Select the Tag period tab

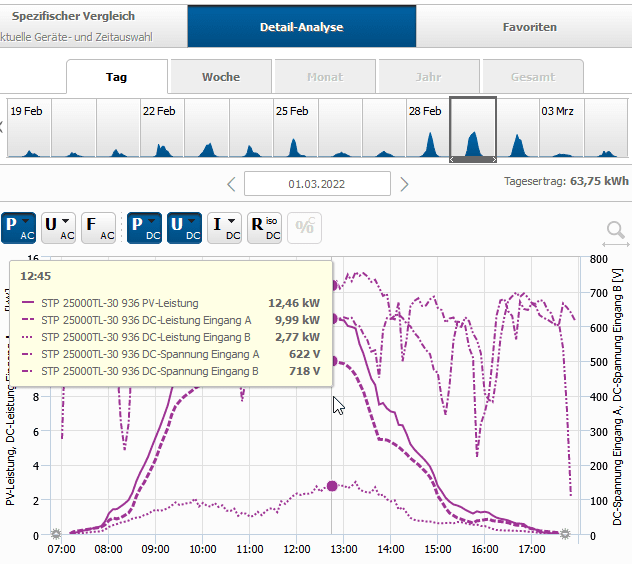116,77
